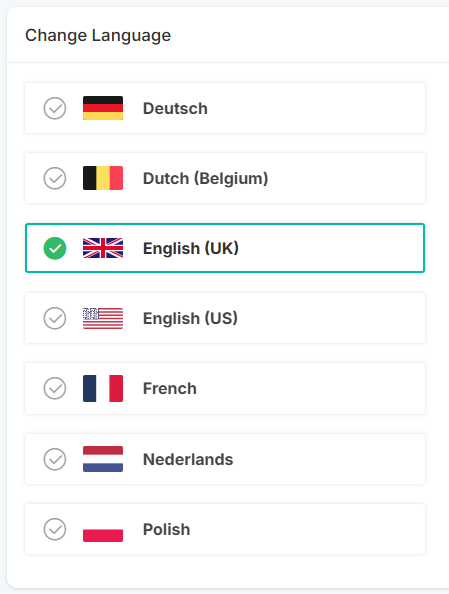Pick the Nederlands language text
Screen dimensions: 449x594
click(188, 459)
